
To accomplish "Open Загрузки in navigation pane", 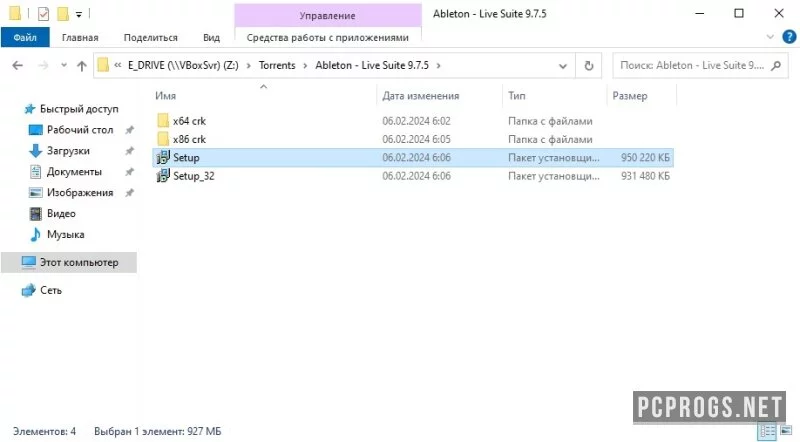I will point(68,151).
